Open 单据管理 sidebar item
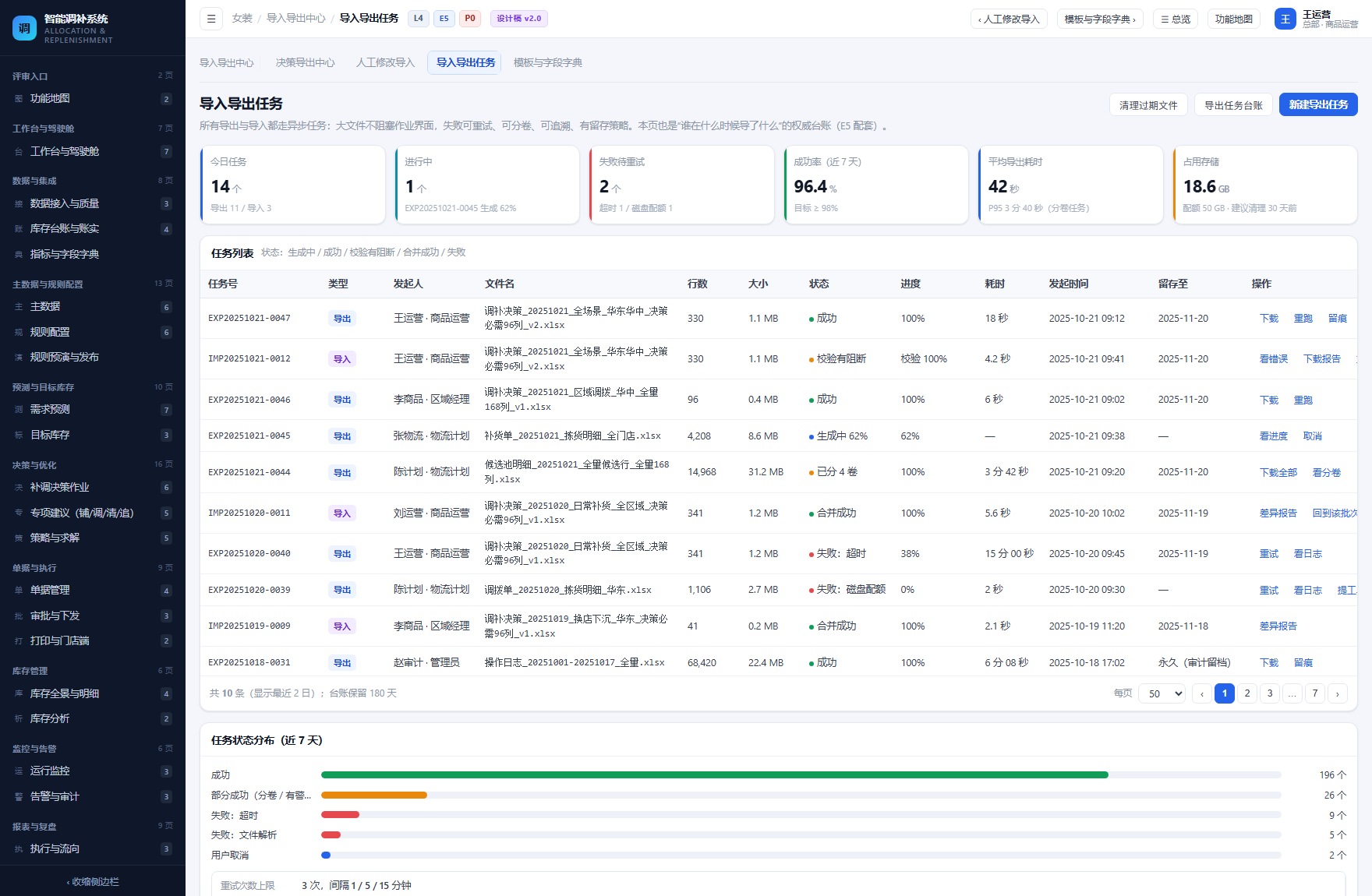This screenshot has height=896, width=1372. click(93, 591)
